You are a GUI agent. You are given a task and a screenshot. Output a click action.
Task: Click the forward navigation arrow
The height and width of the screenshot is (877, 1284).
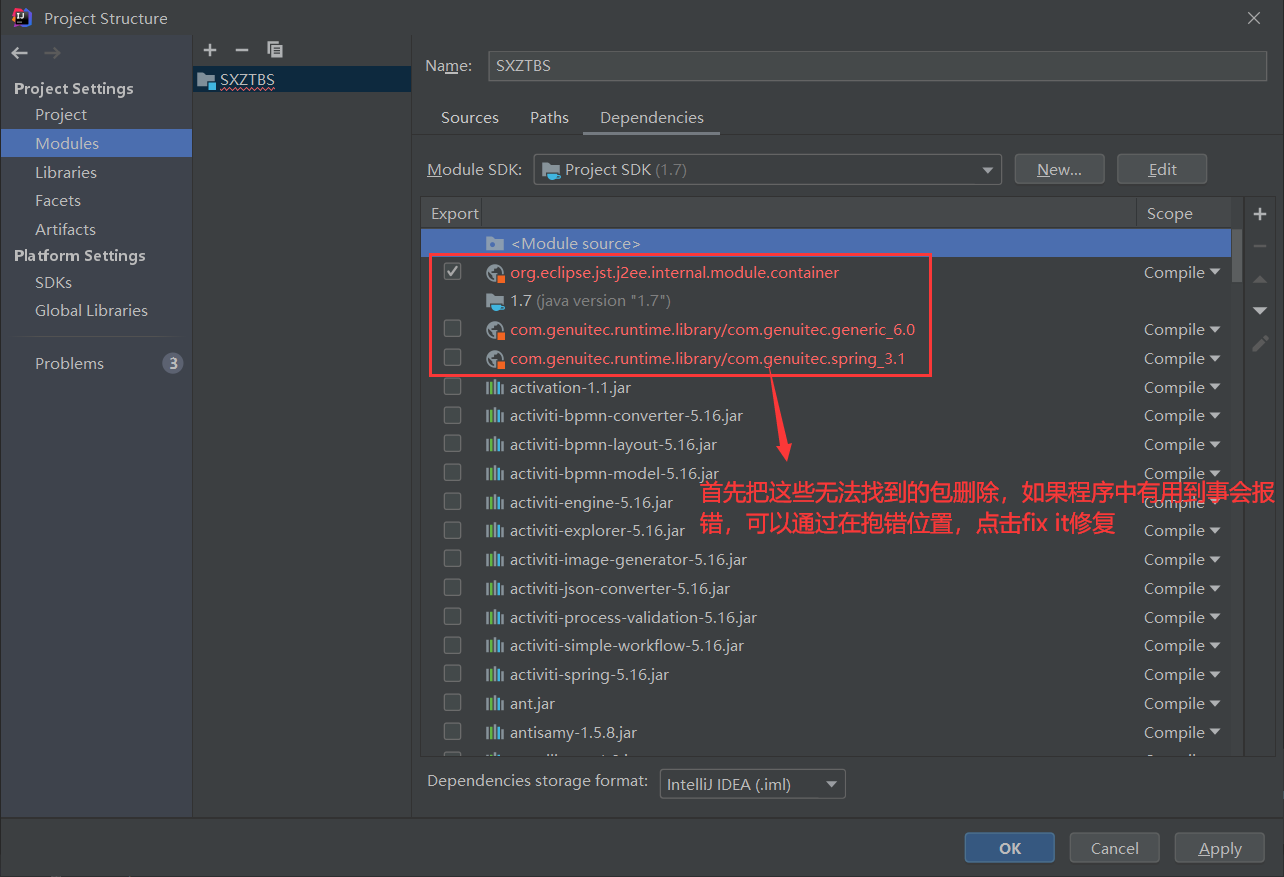[52, 52]
